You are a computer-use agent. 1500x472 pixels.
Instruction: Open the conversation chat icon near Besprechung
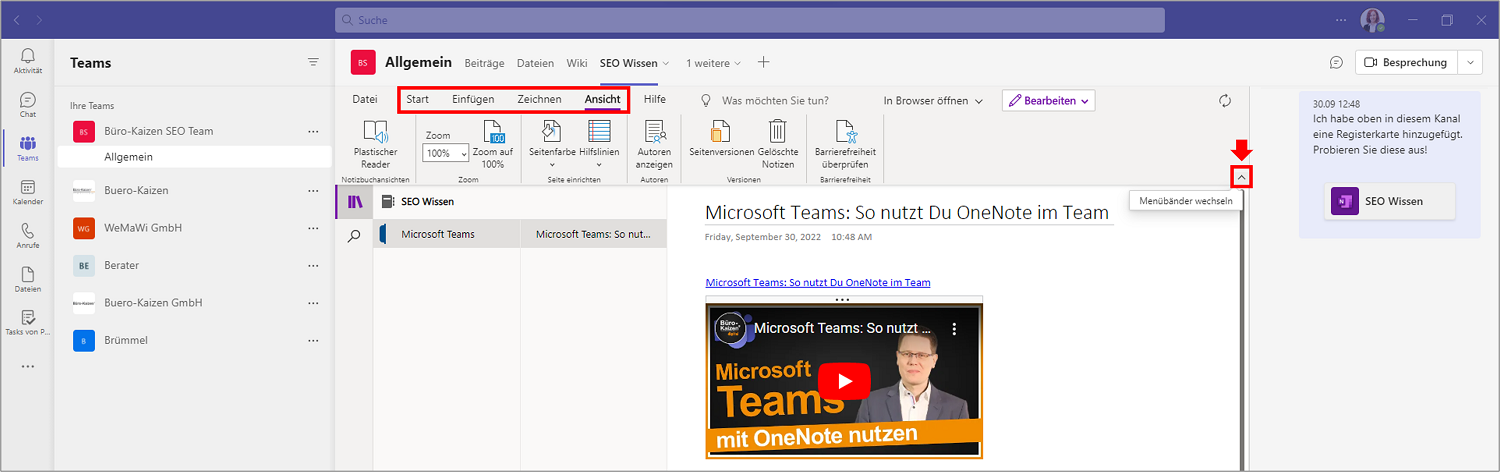(1336, 62)
